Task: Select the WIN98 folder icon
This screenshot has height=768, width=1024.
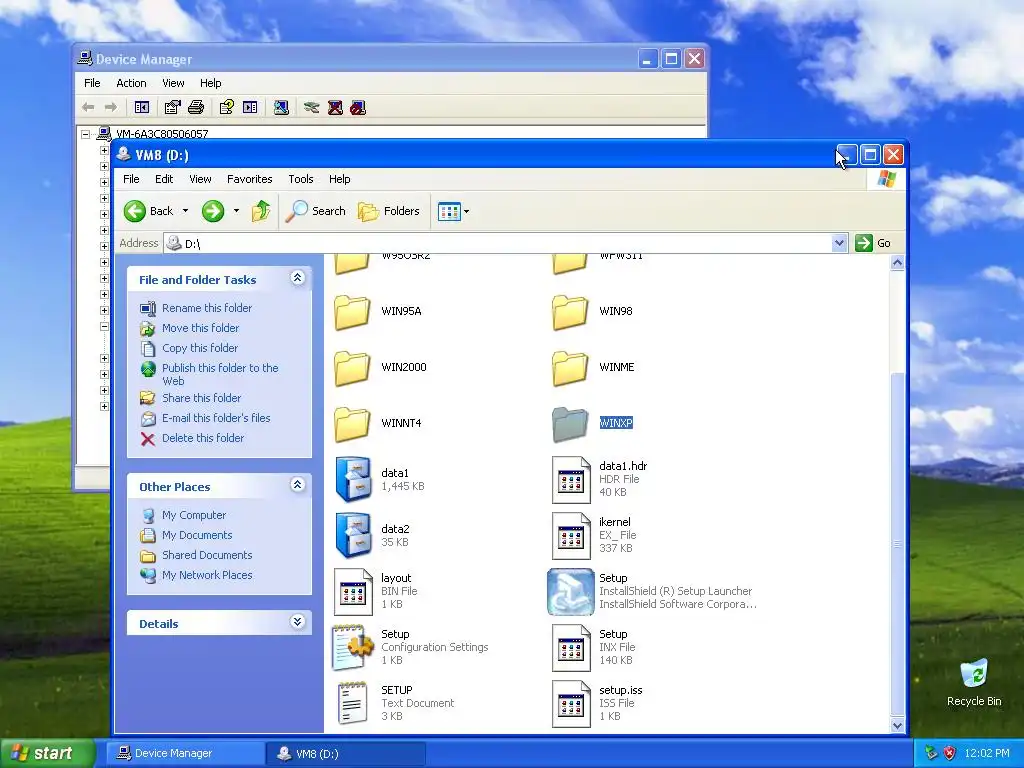Action: click(x=570, y=312)
